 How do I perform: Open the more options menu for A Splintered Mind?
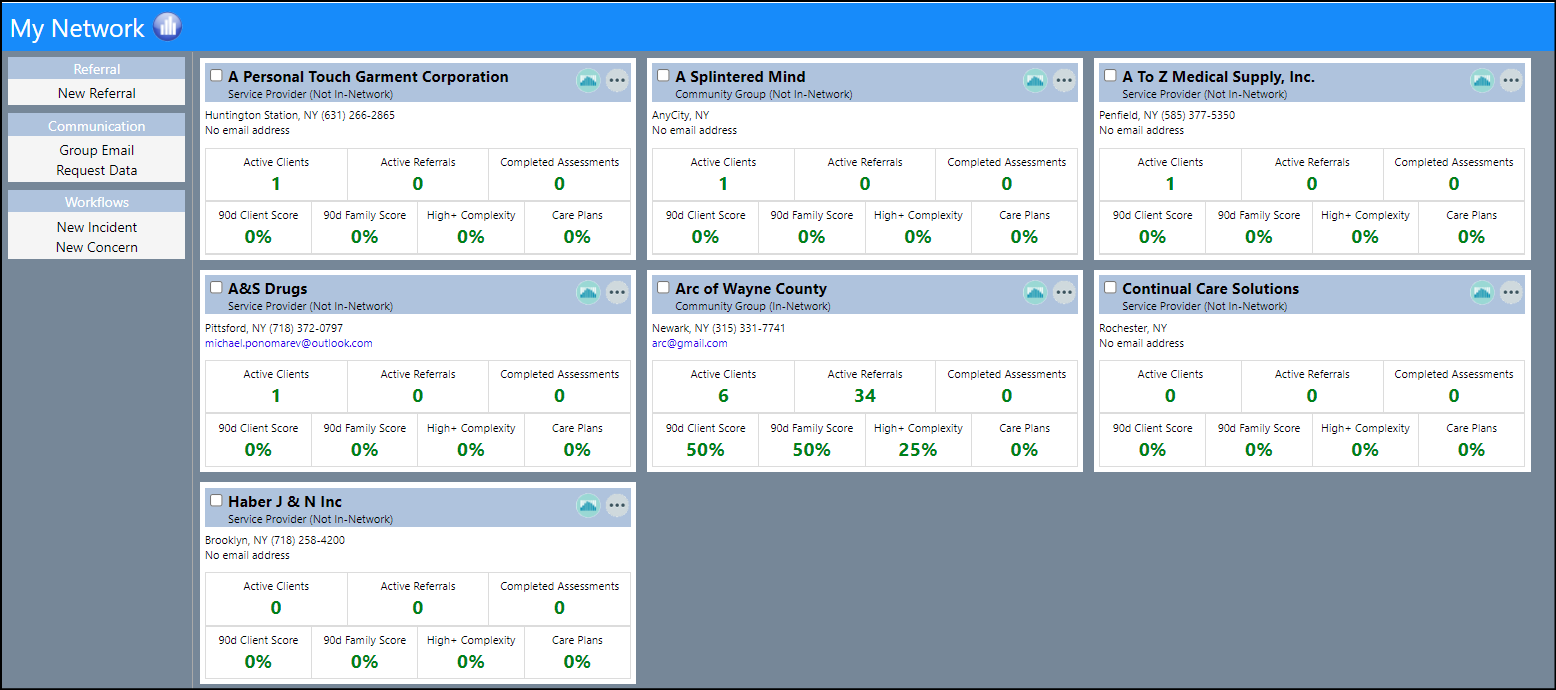coord(1064,81)
